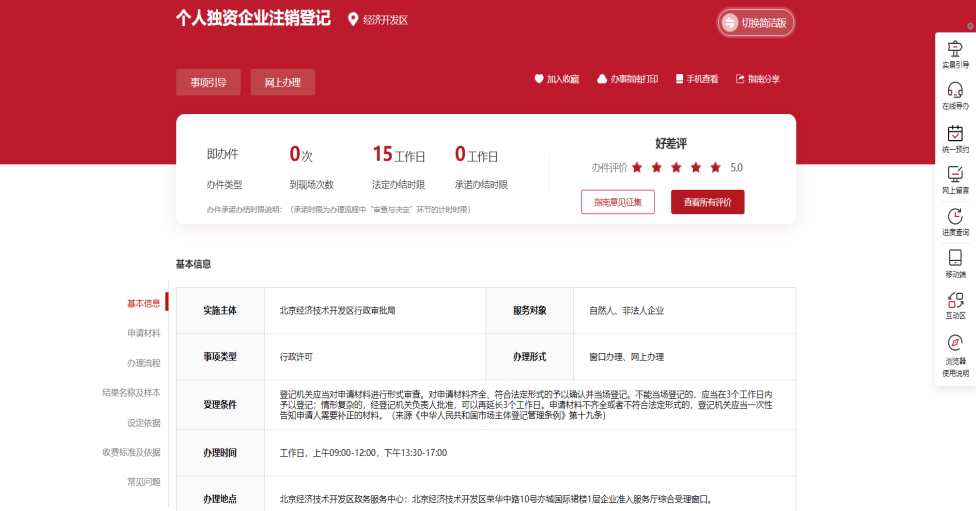Open 统一预约 calendar icon
This screenshot has width=976, height=511.
click(x=955, y=133)
